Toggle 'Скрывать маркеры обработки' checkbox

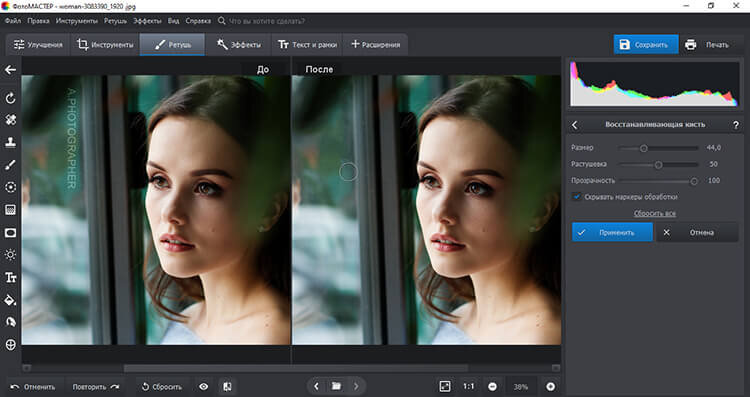pyautogui.click(x=577, y=197)
